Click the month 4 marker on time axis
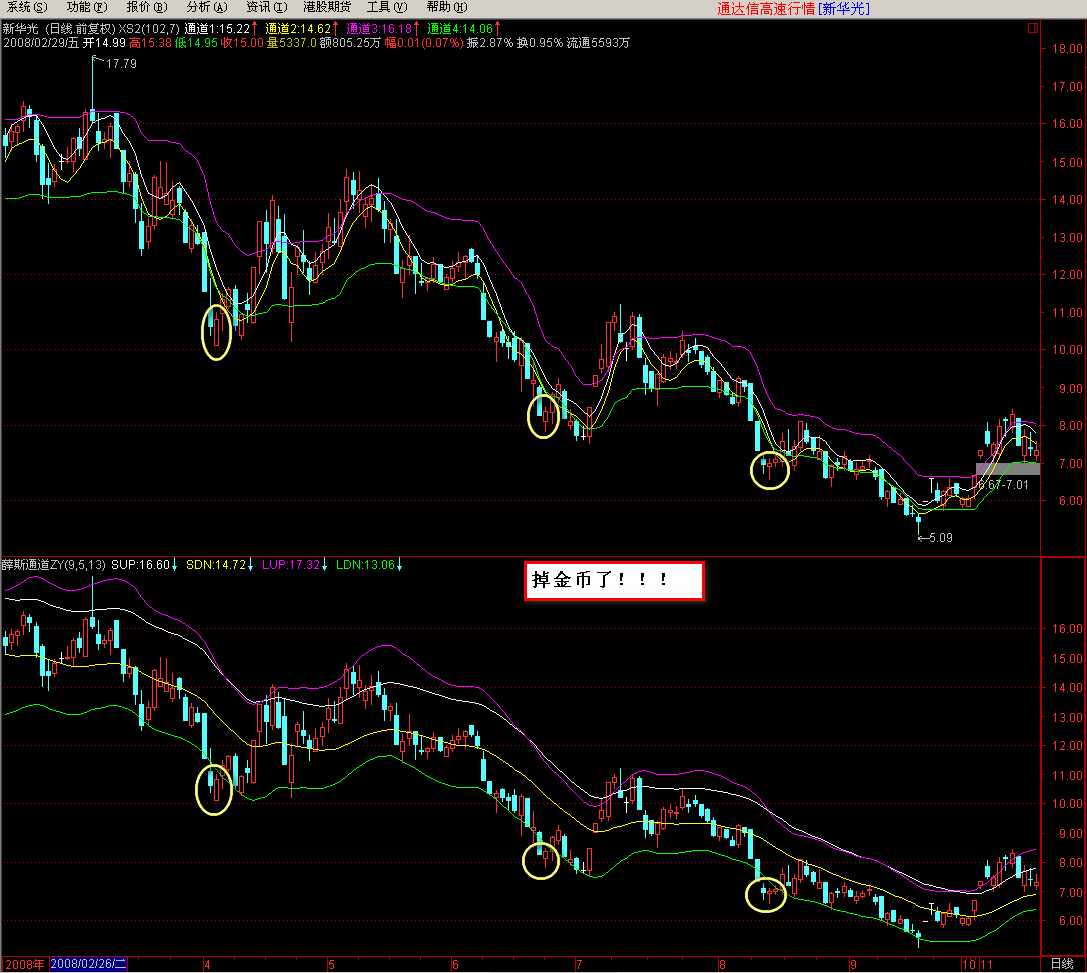 (207, 965)
